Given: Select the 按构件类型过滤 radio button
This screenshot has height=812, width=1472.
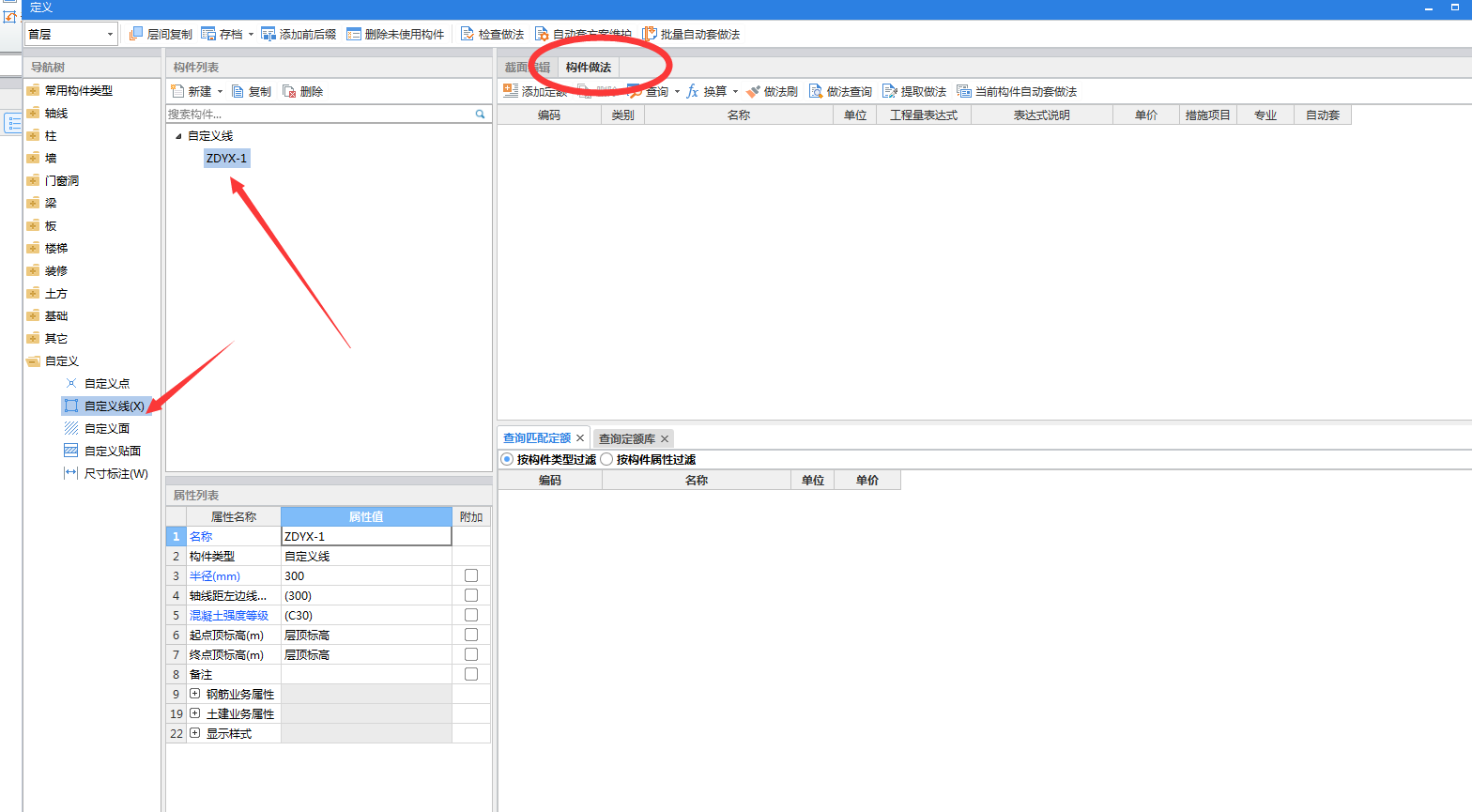Looking at the screenshot, I should [x=508, y=459].
